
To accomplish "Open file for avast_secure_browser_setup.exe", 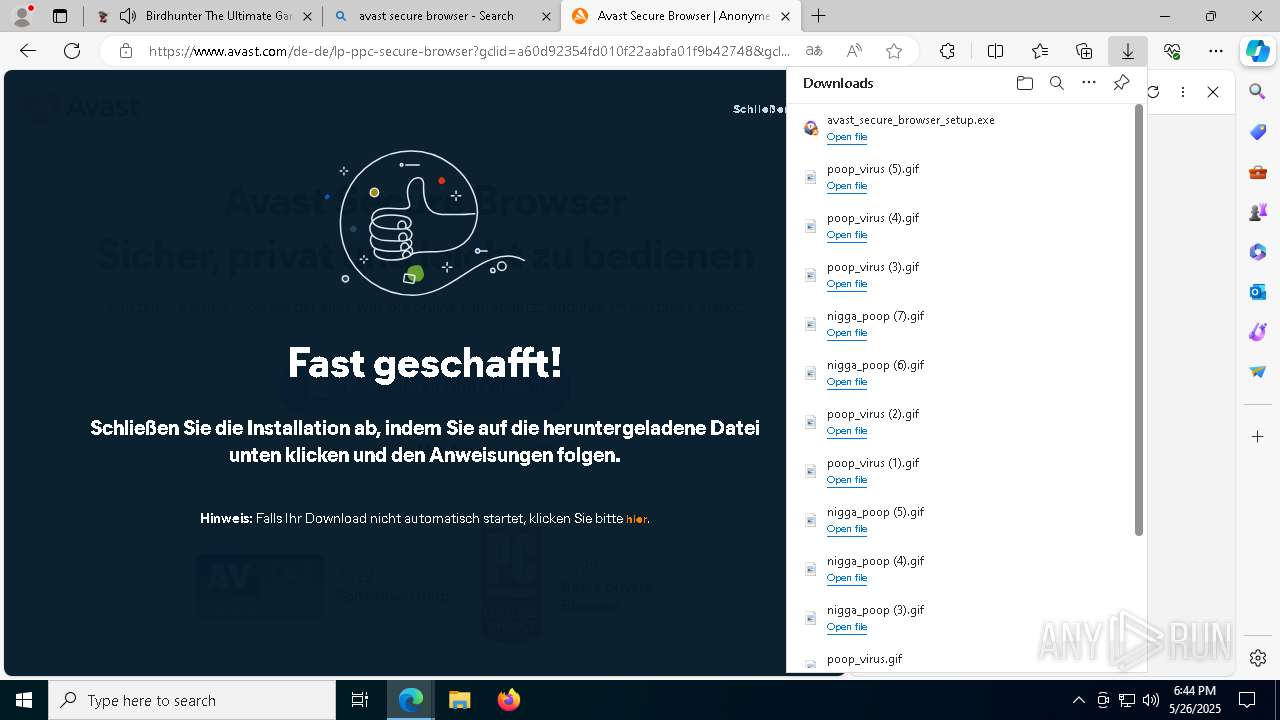I will point(847,137).
